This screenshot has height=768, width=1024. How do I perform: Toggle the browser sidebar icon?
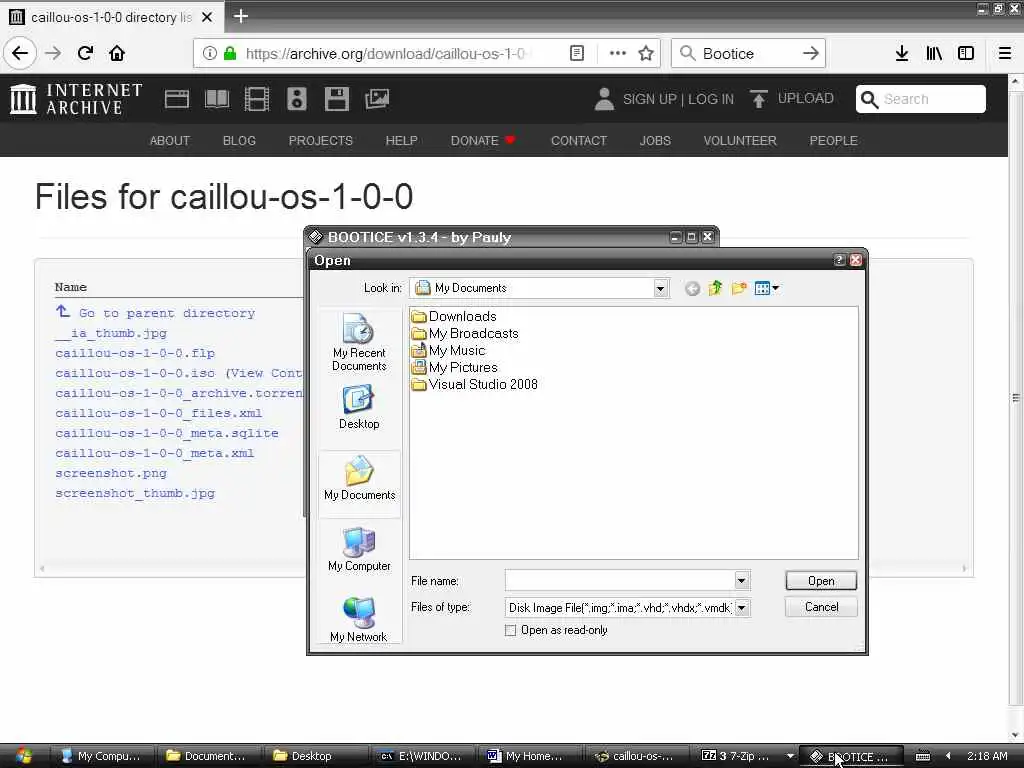(x=966, y=54)
